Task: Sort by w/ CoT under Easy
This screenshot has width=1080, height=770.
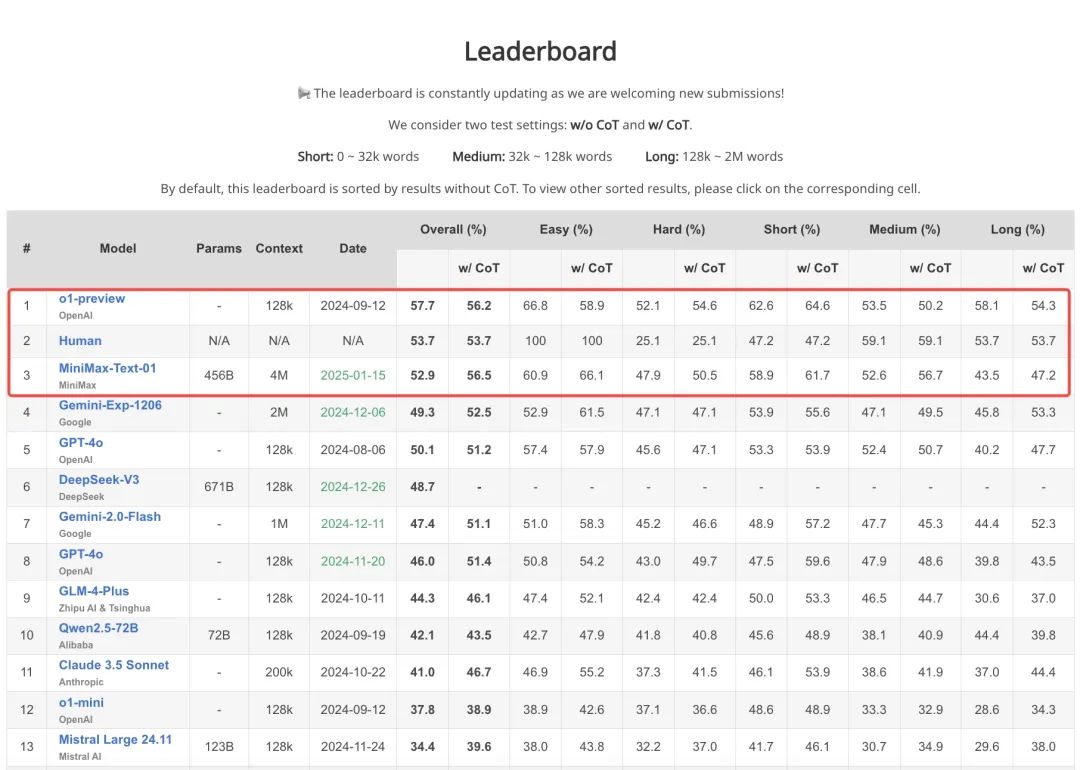Action: (x=592, y=268)
